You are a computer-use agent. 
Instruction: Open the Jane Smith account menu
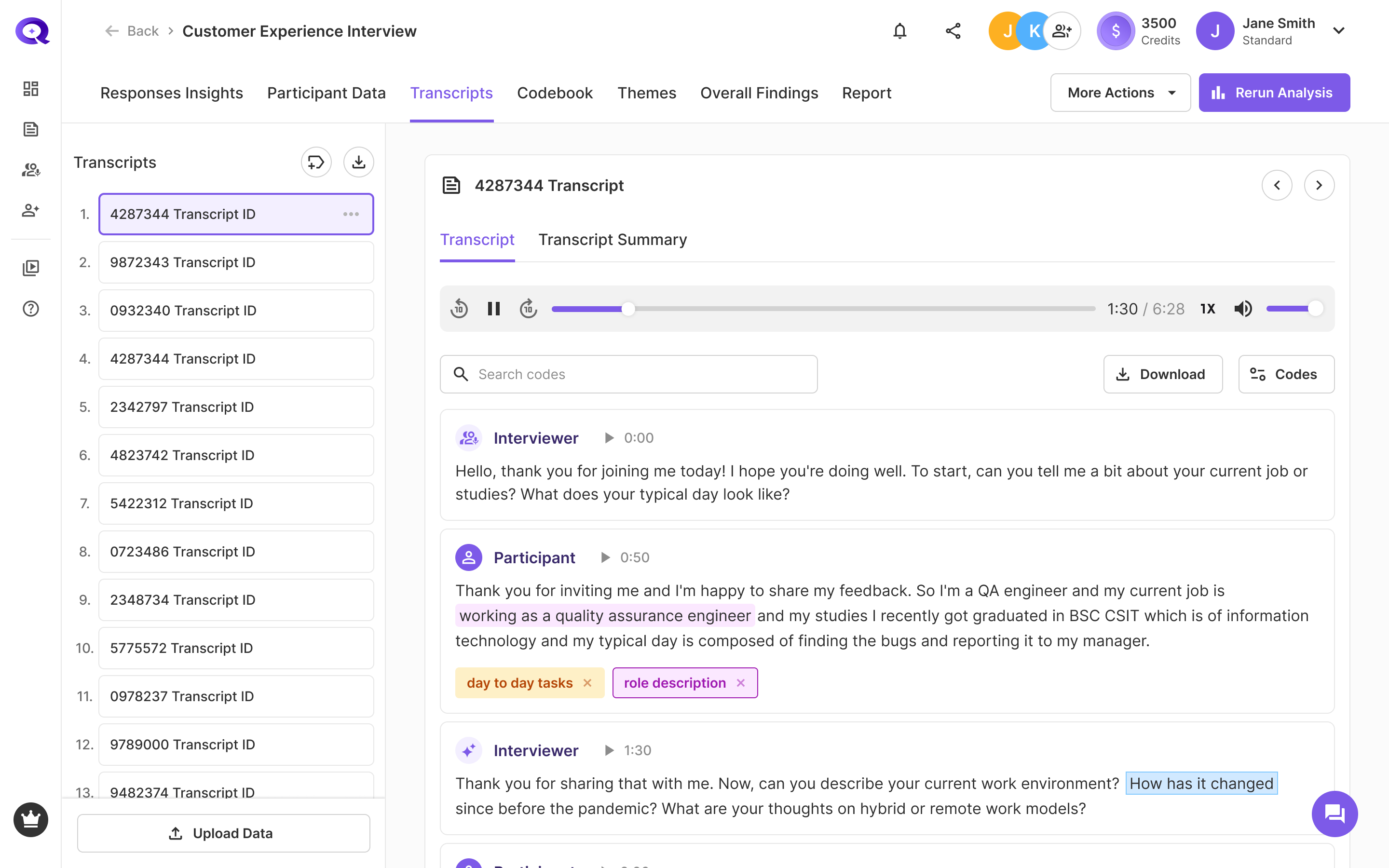(x=1338, y=31)
